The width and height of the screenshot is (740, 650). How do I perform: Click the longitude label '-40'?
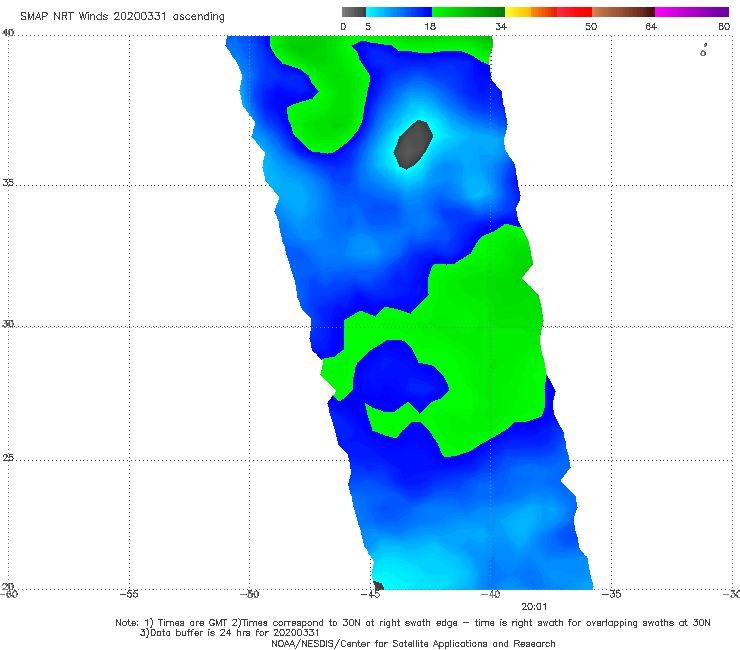click(490, 594)
